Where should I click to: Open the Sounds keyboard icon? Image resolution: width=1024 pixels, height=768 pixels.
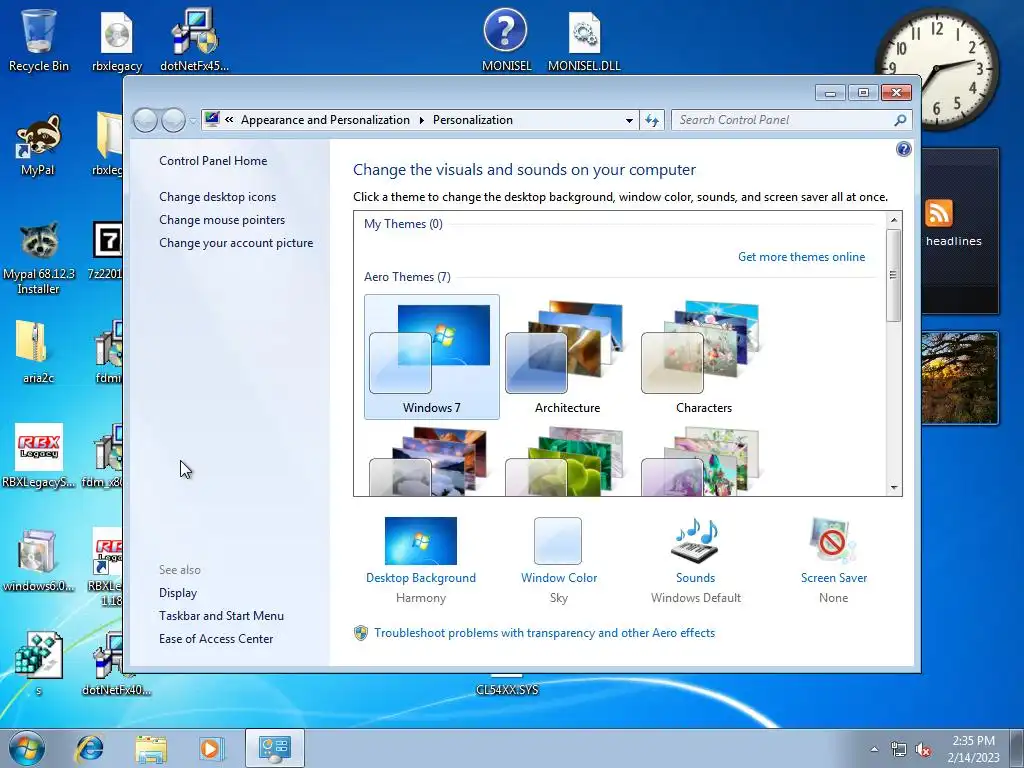696,541
